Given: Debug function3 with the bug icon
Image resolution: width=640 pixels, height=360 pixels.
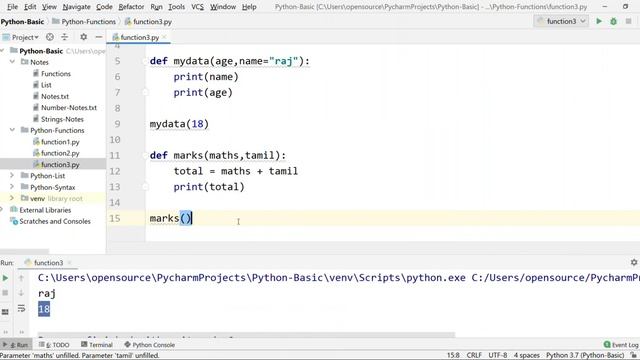Looking at the screenshot, I should point(613,21).
